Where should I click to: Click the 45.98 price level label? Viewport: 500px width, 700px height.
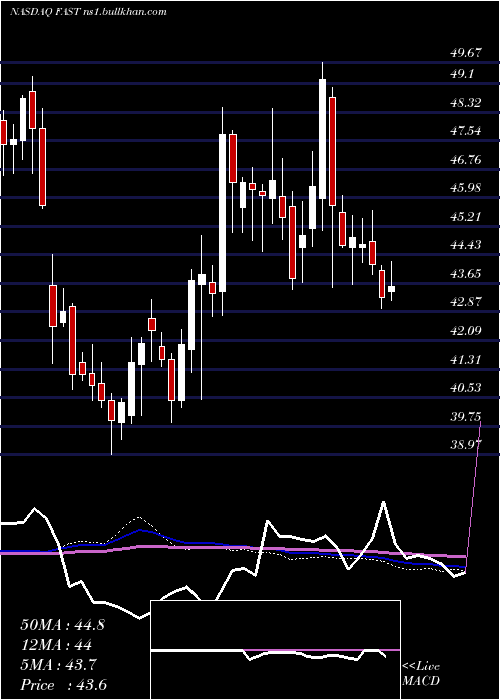[466, 188]
